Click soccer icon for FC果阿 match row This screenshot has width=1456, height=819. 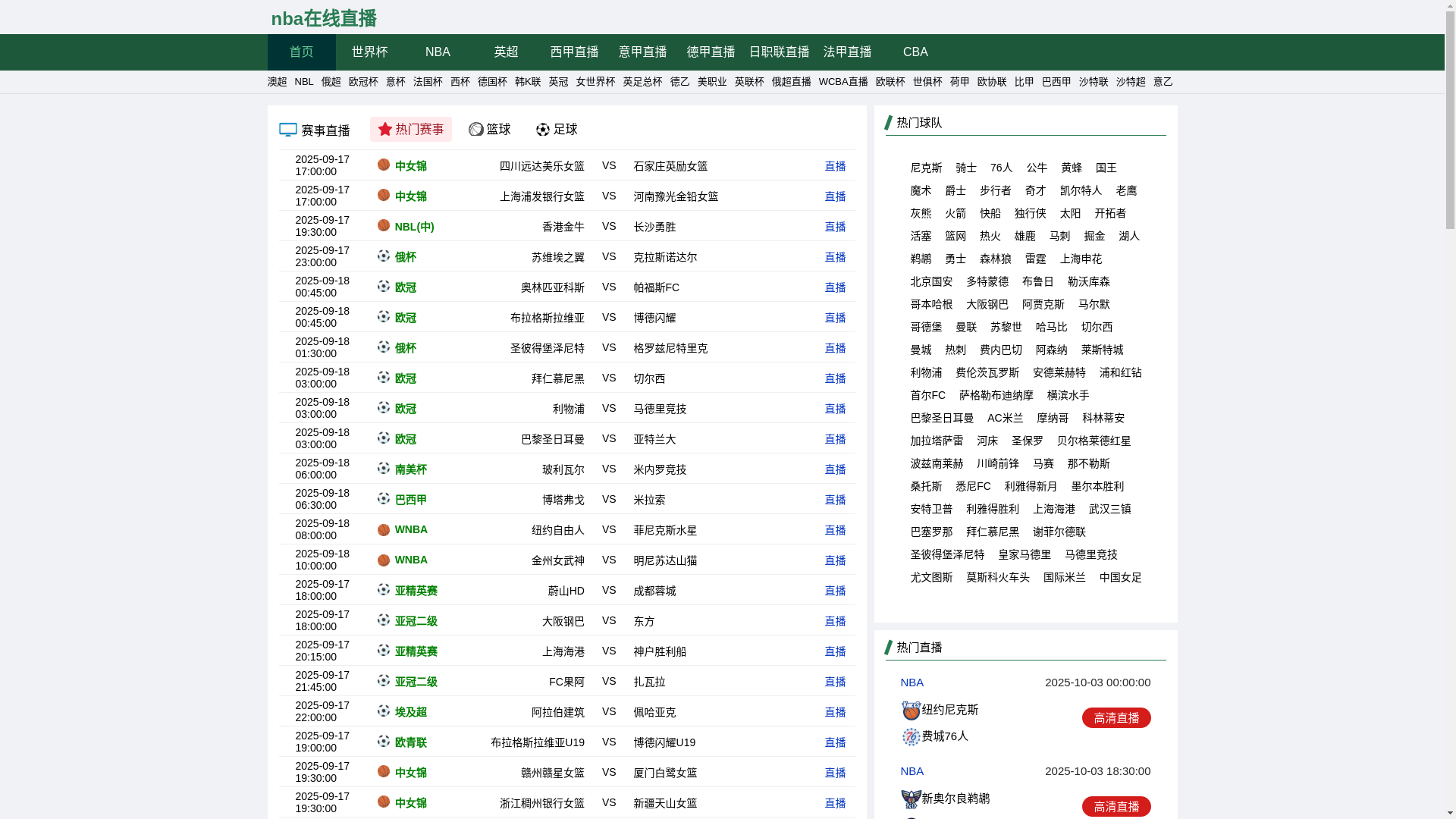tap(384, 680)
